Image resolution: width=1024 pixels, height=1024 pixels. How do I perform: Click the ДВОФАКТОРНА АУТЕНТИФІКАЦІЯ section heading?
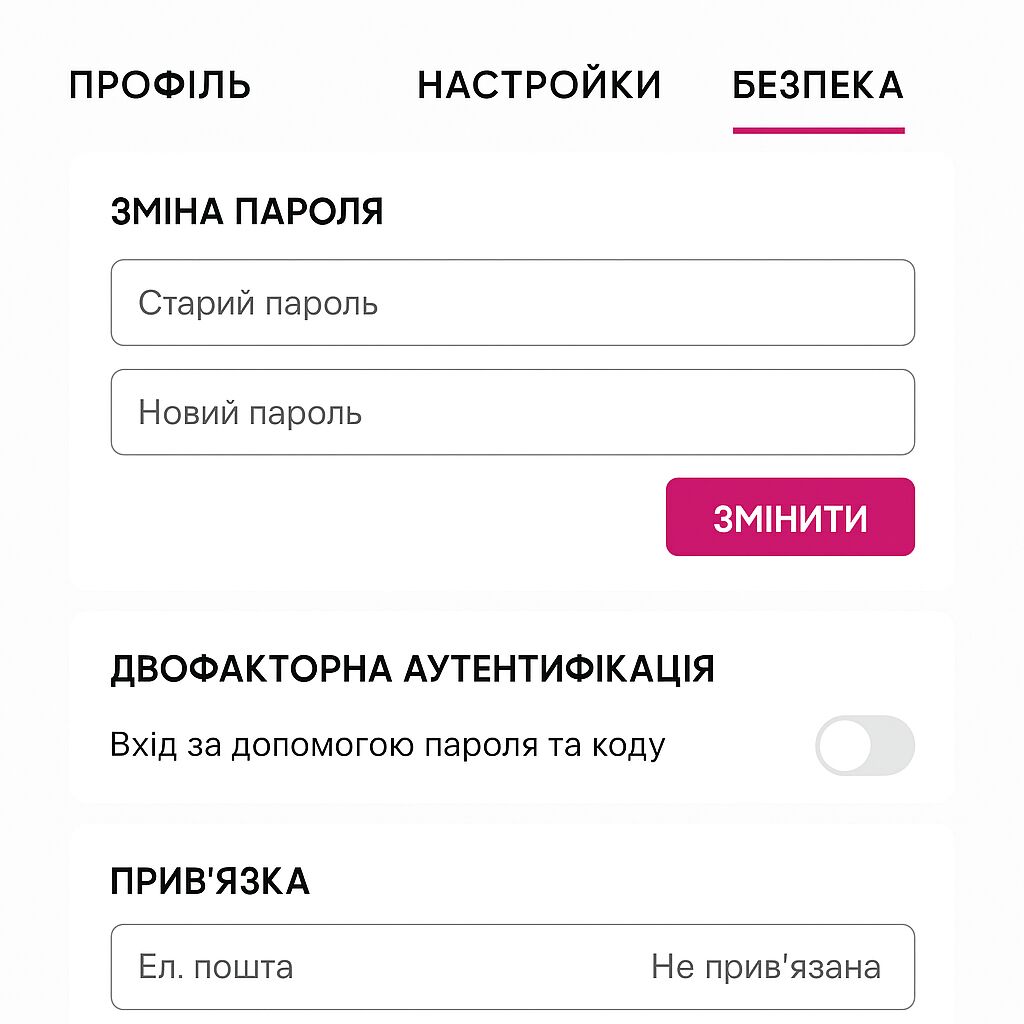click(x=415, y=670)
